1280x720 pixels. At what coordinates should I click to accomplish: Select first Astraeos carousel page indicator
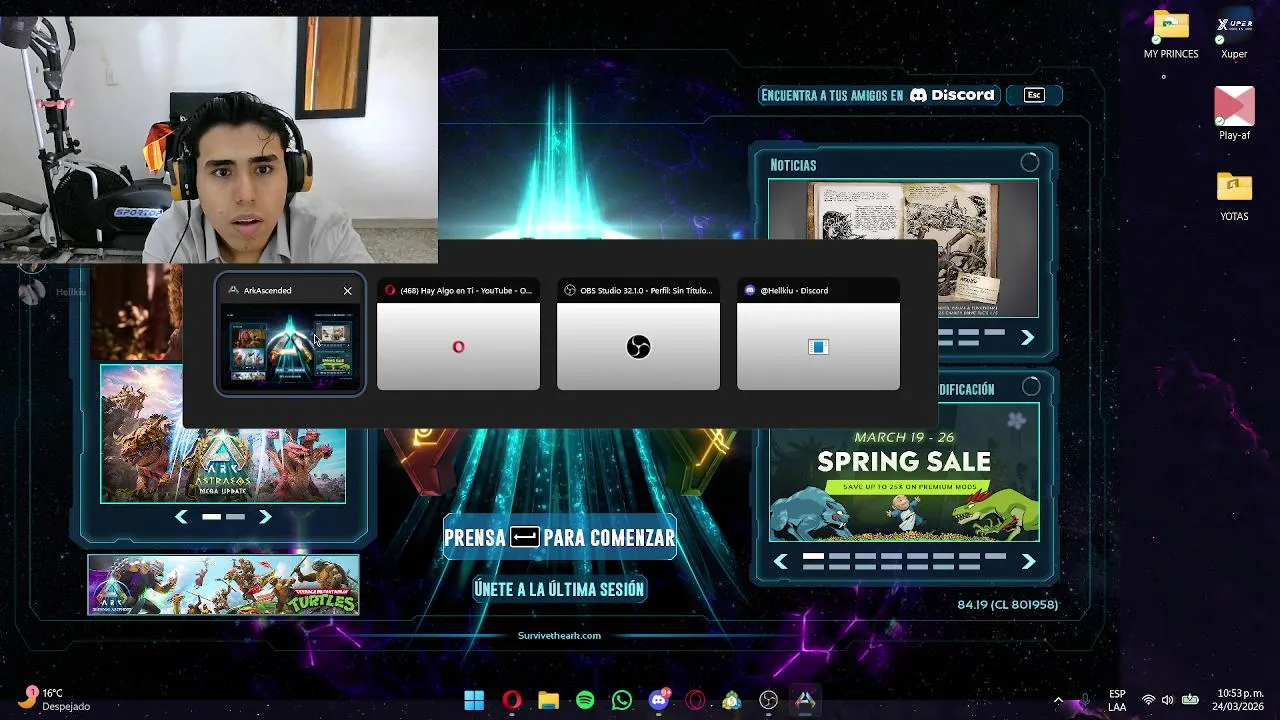212,517
